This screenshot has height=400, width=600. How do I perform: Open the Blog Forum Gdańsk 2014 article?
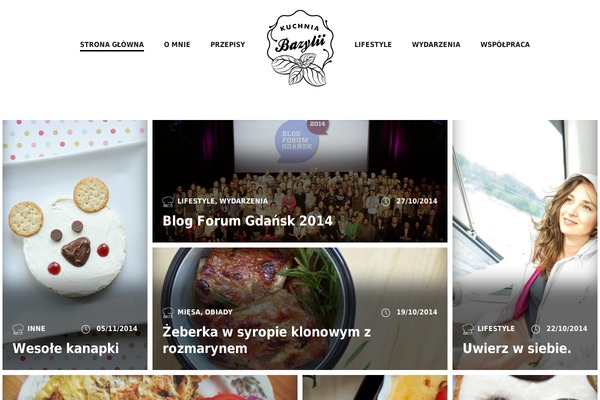pos(248,221)
